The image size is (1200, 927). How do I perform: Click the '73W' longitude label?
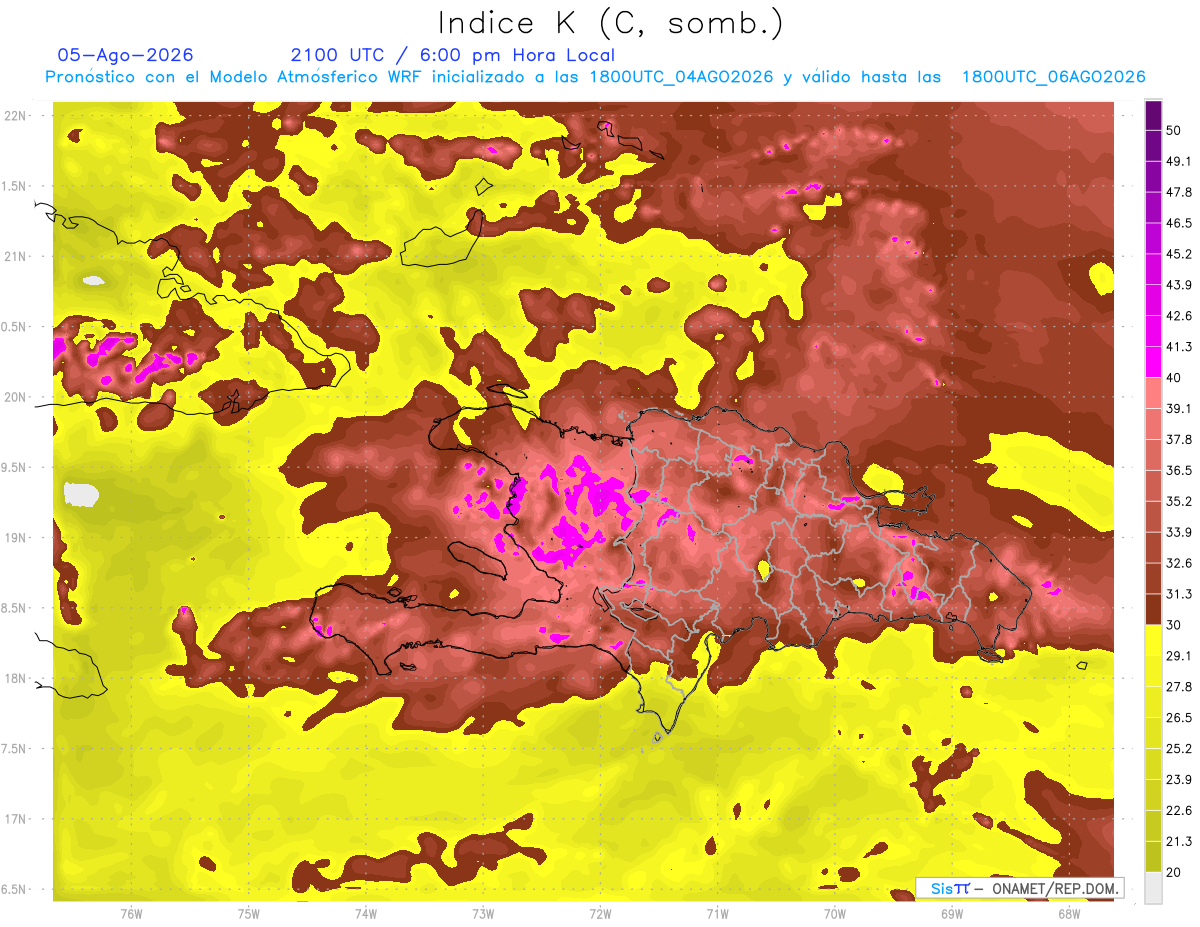coord(483,914)
